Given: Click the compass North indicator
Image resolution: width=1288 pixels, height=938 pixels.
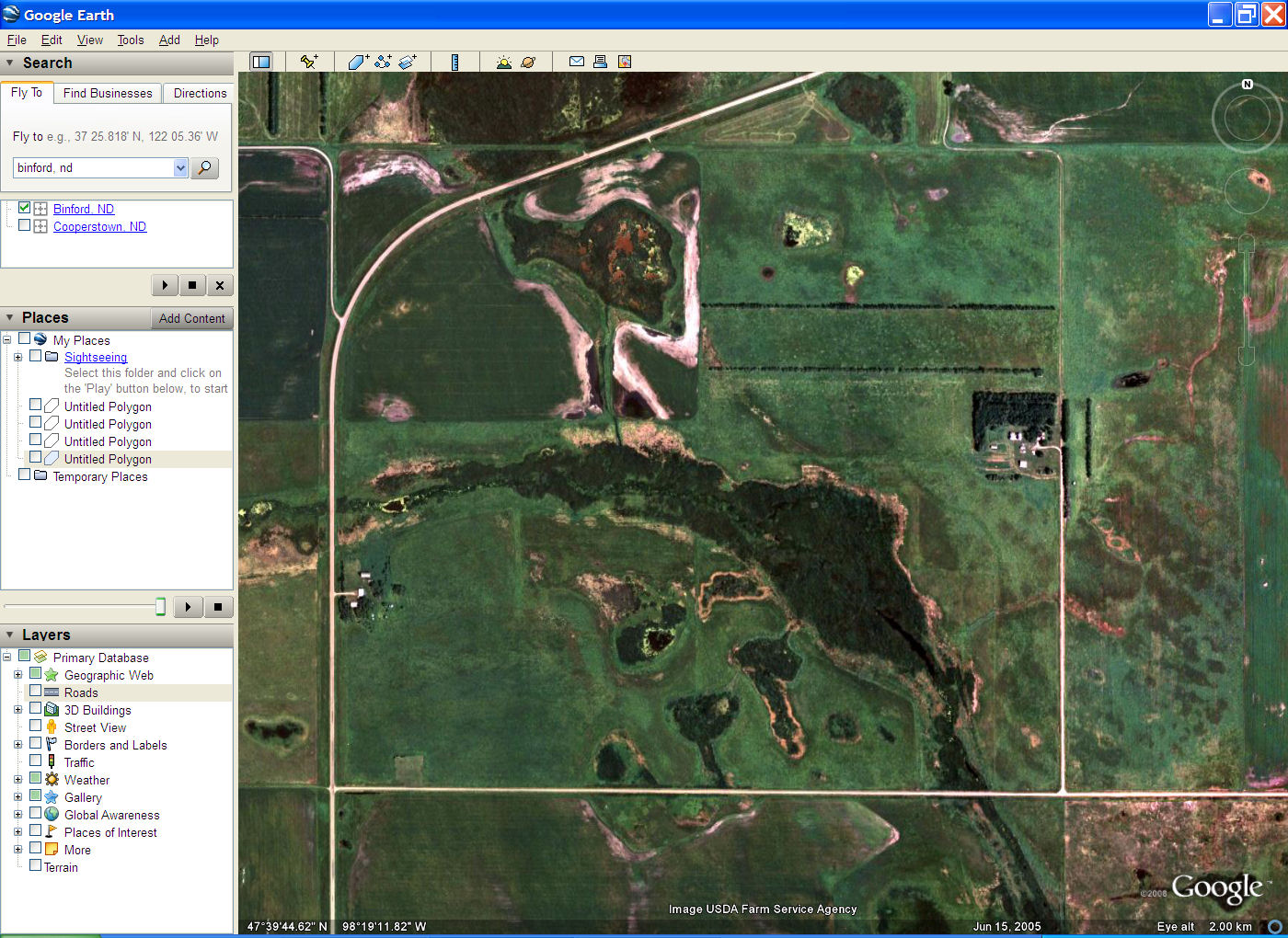Looking at the screenshot, I should coord(1248,84).
